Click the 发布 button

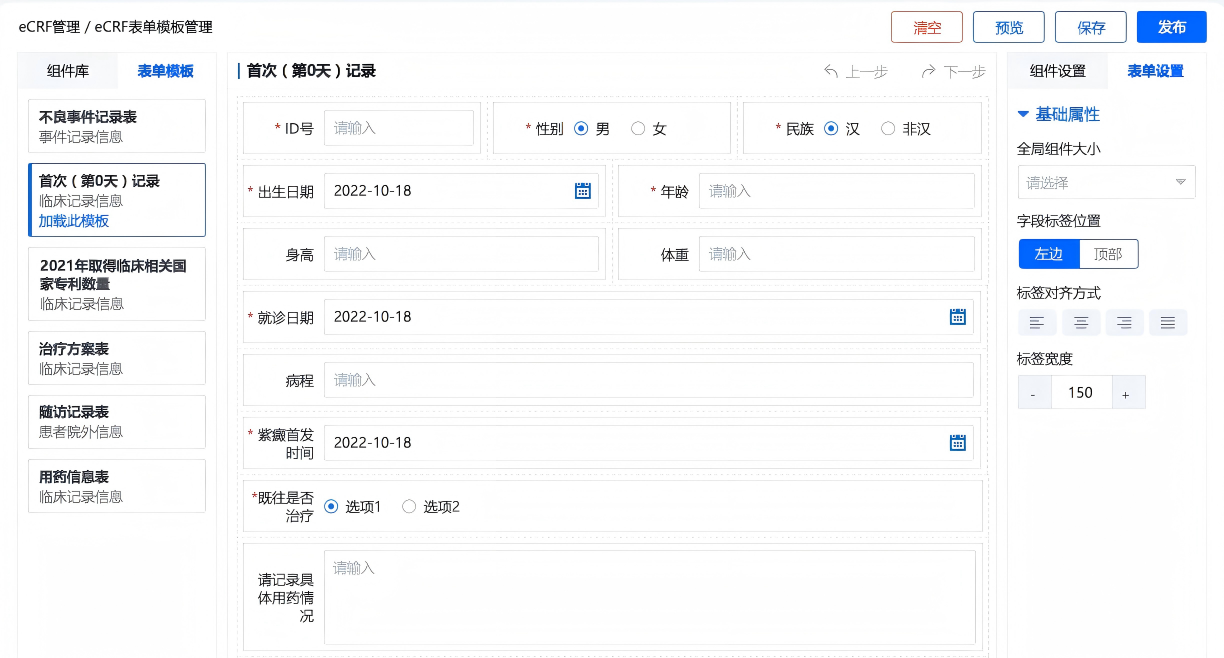(x=1171, y=27)
